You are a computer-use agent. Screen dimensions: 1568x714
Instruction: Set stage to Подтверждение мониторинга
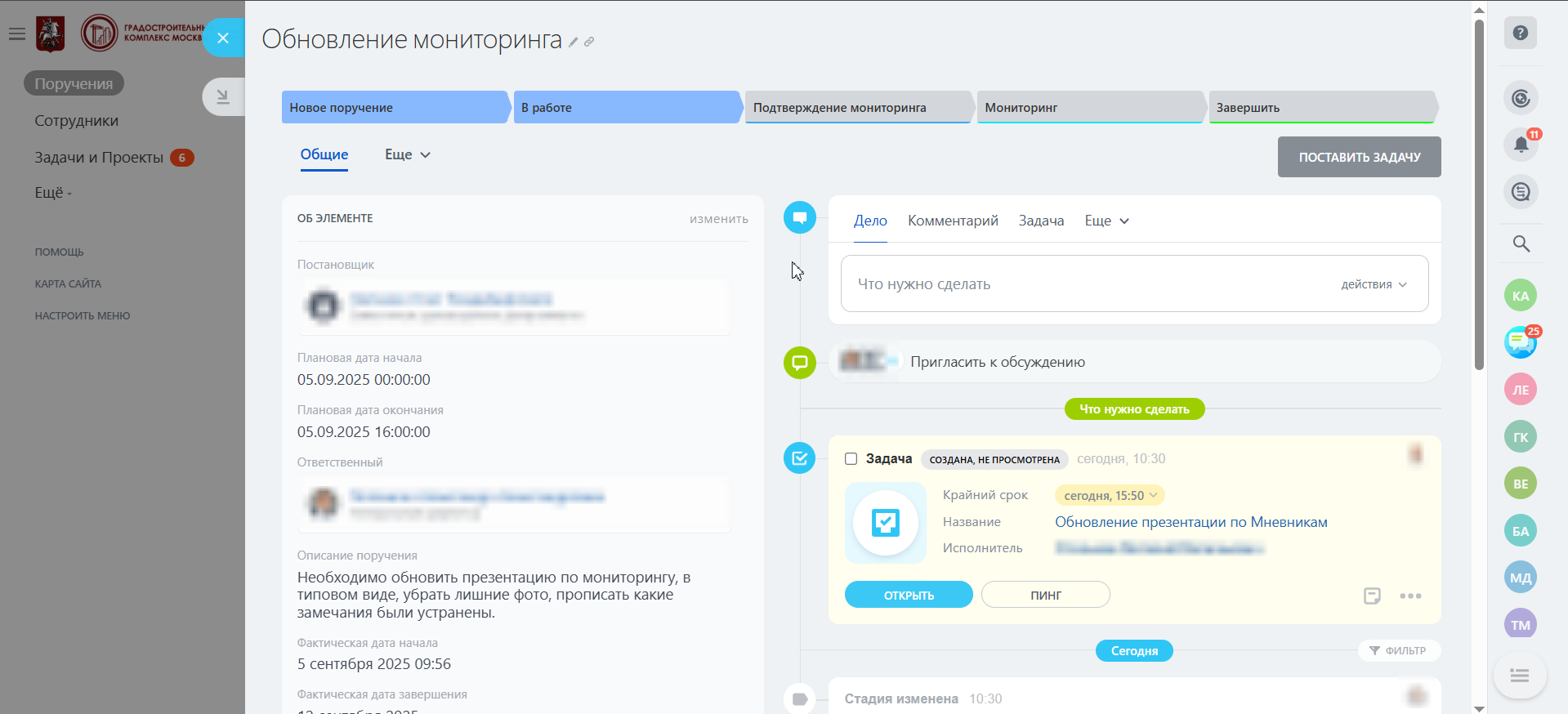pos(860,107)
